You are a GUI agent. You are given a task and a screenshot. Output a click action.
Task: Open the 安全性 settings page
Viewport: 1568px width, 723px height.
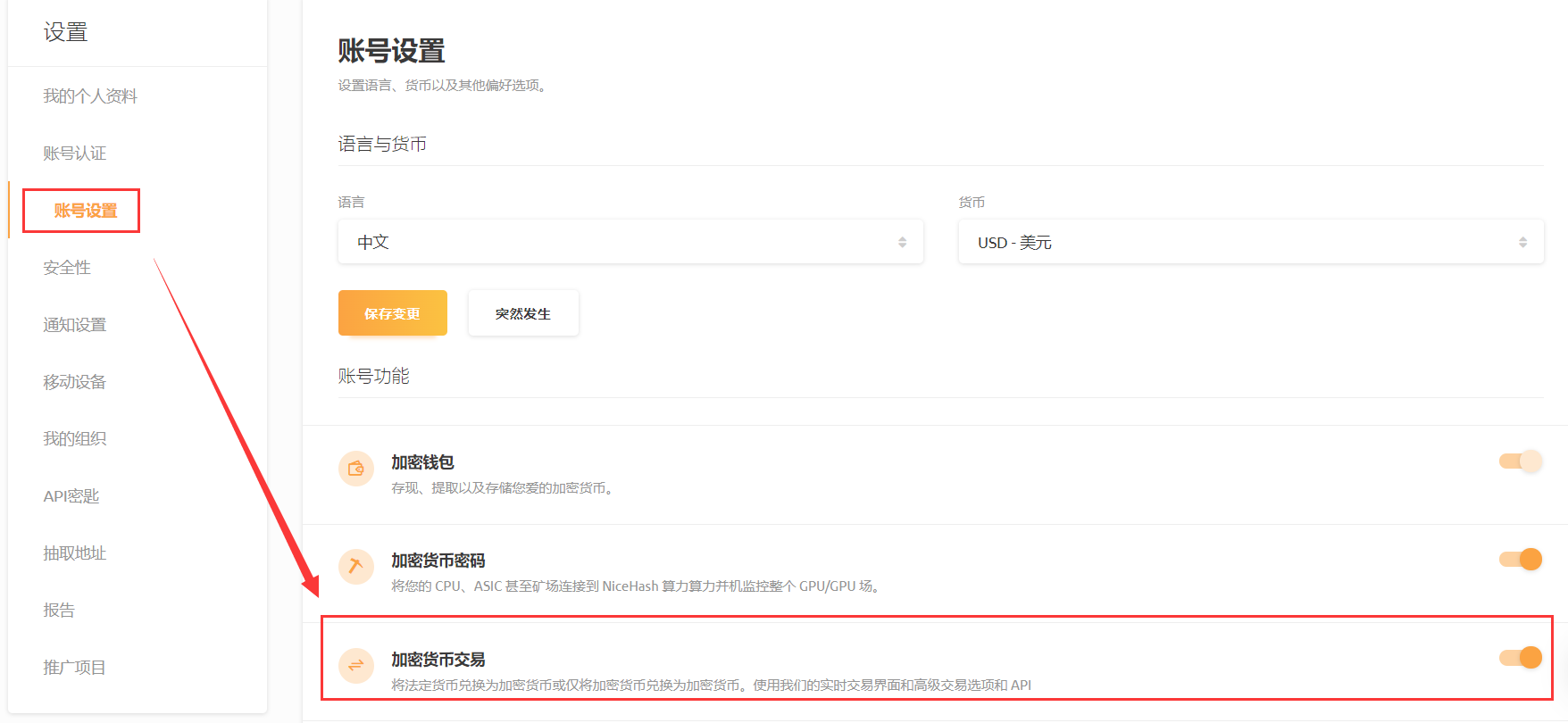(x=67, y=268)
